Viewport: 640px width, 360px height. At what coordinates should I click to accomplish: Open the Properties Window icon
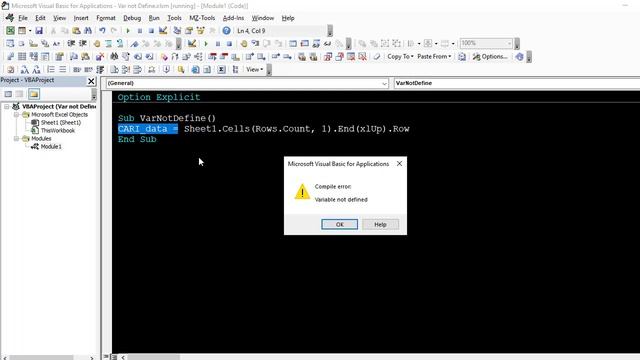tap(189, 31)
